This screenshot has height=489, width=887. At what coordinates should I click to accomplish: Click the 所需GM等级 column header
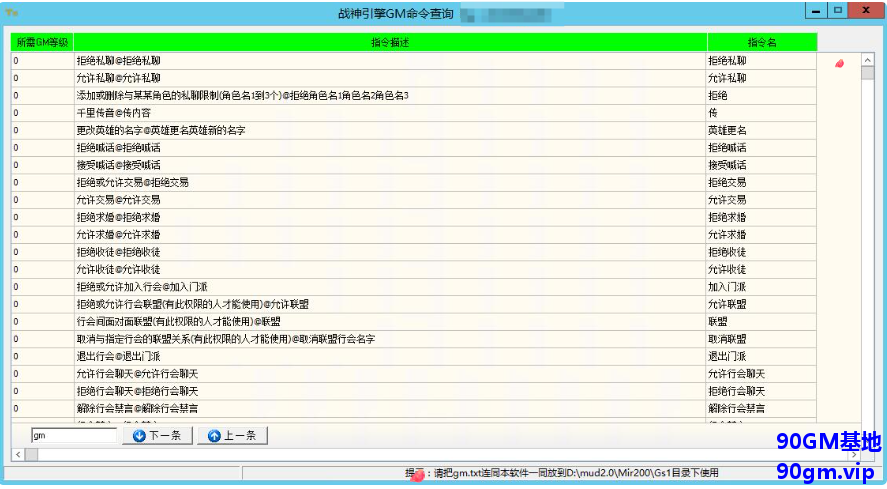(x=42, y=42)
